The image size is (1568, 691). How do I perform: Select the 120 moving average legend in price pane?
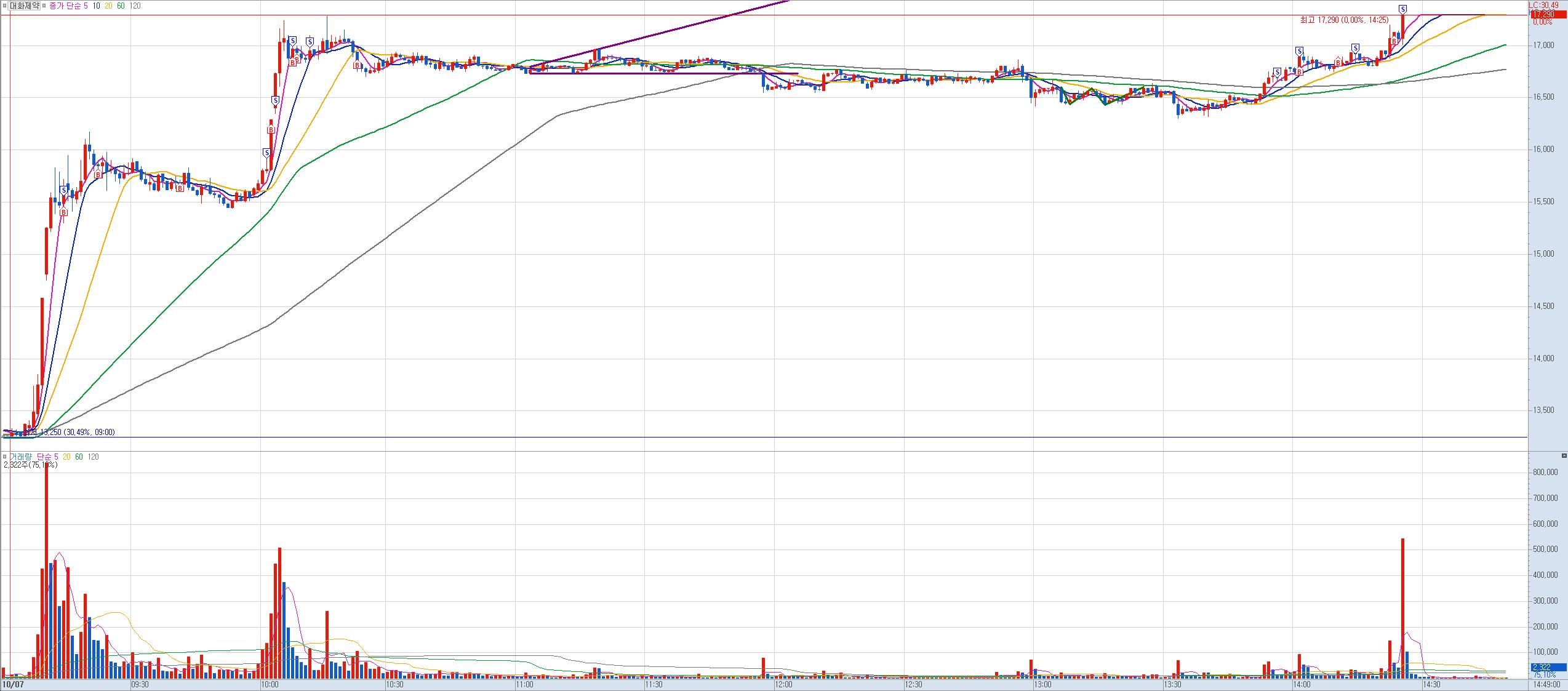click(135, 6)
